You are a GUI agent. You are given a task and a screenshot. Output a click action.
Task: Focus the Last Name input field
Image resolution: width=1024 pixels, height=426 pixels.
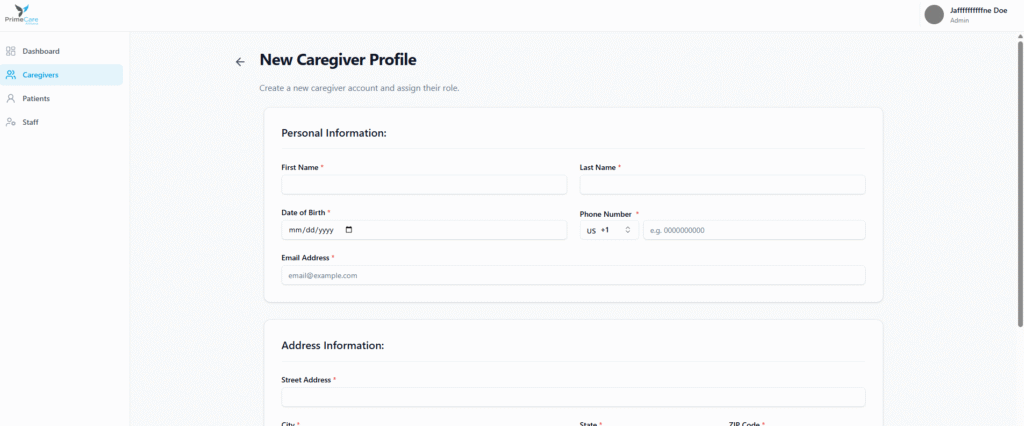pyautogui.click(x=722, y=185)
